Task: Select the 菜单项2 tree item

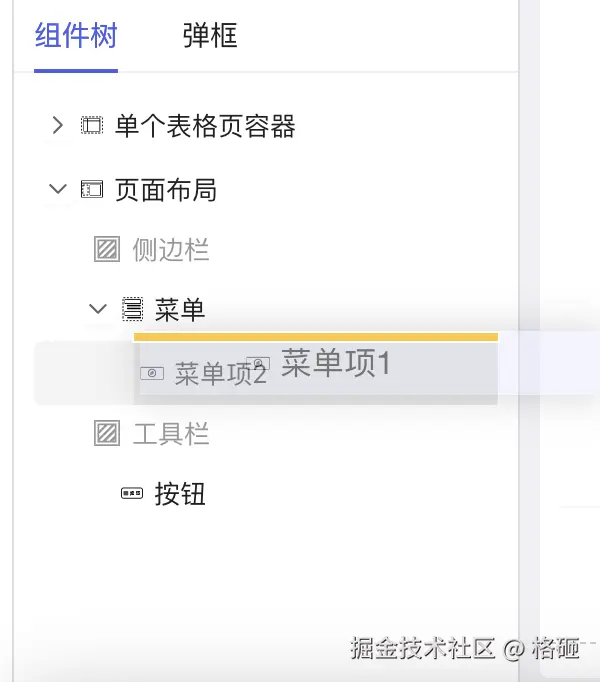Action: (x=220, y=375)
